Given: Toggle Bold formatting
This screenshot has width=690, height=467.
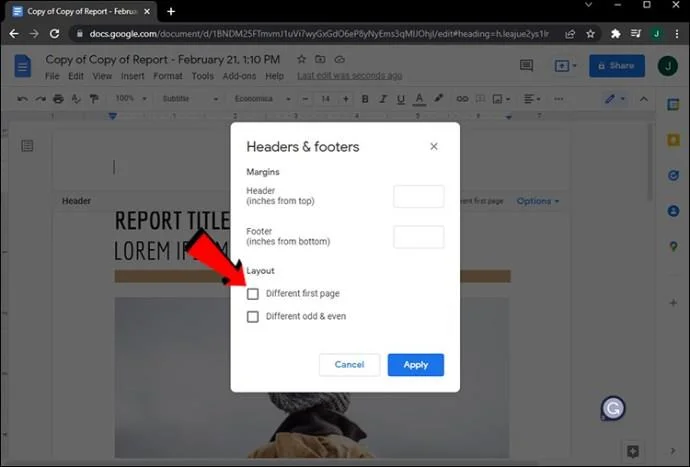Looking at the screenshot, I should [x=365, y=99].
